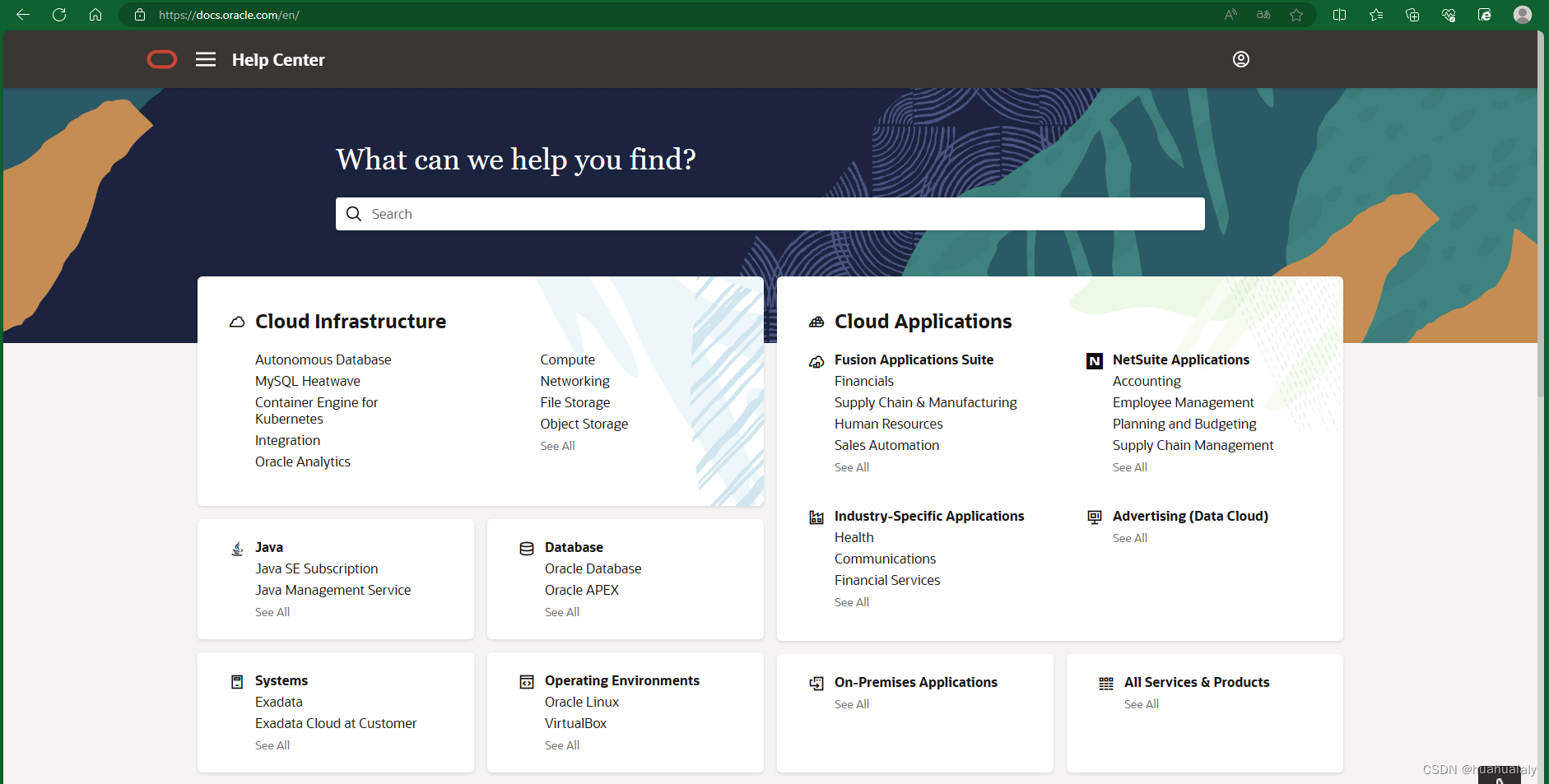The height and width of the screenshot is (784, 1549).
Task: Click the Systems server icon
Action: 237,682
